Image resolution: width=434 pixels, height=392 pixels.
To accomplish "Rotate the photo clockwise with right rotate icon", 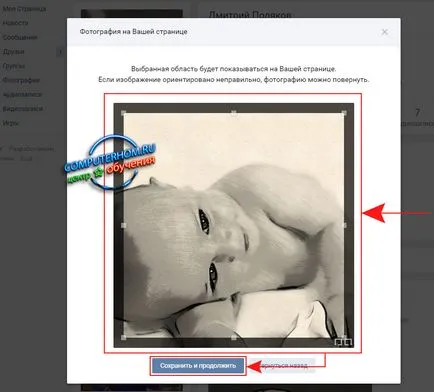I will pyautogui.click(x=348, y=342).
